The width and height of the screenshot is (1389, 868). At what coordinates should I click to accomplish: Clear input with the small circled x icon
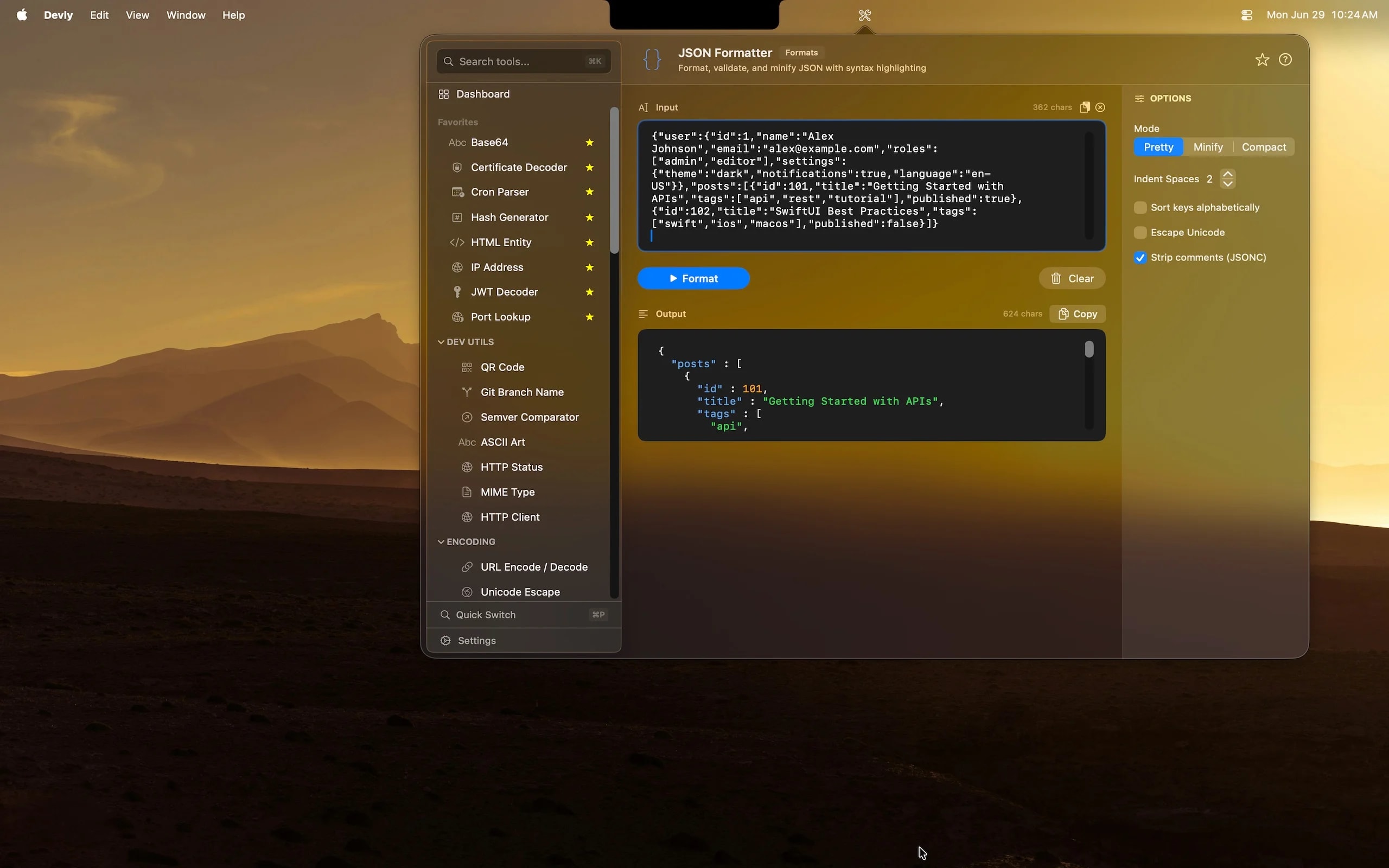tap(1100, 107)
